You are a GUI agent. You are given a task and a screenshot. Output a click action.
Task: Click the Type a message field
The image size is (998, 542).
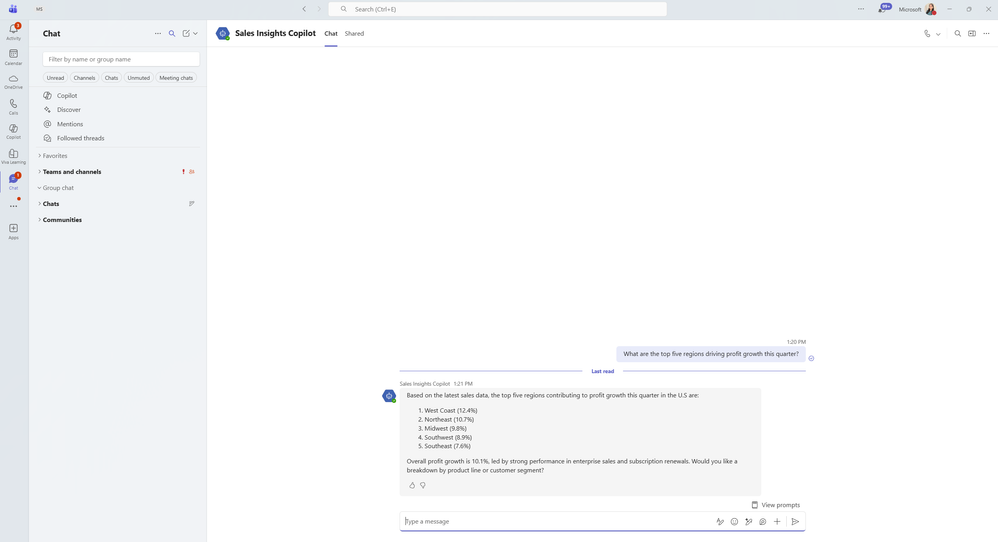tap(557, 522)
